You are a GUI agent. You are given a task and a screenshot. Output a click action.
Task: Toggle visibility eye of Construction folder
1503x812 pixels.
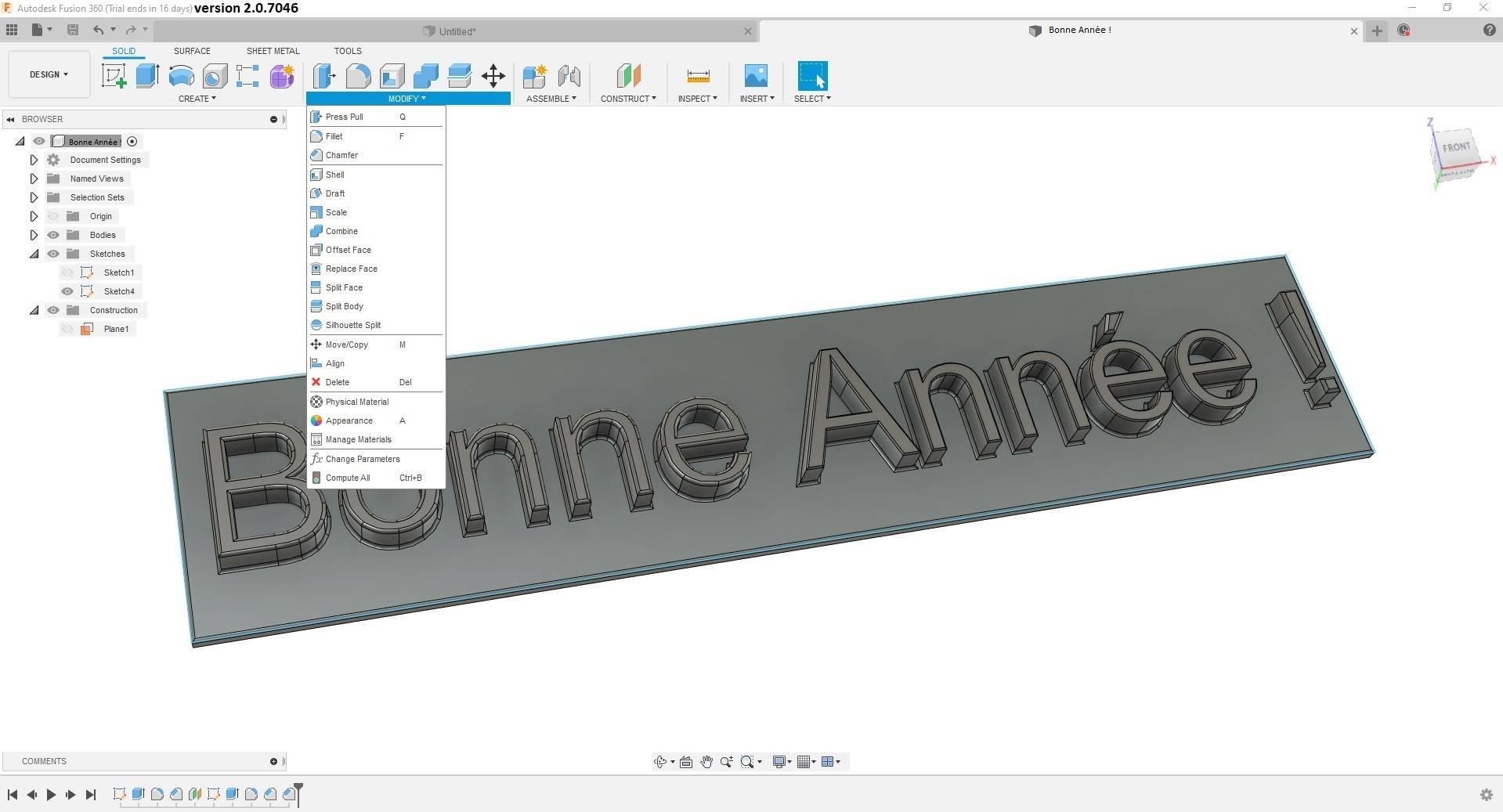click(53, 310)
